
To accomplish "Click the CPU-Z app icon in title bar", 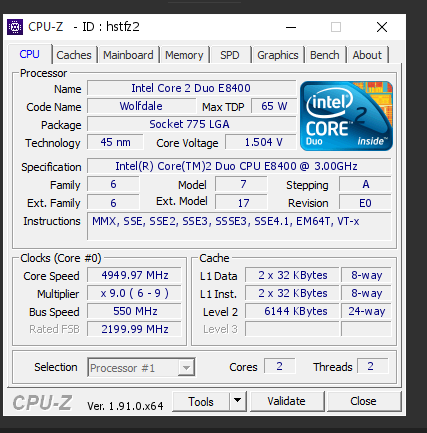I will coord(15,27).
